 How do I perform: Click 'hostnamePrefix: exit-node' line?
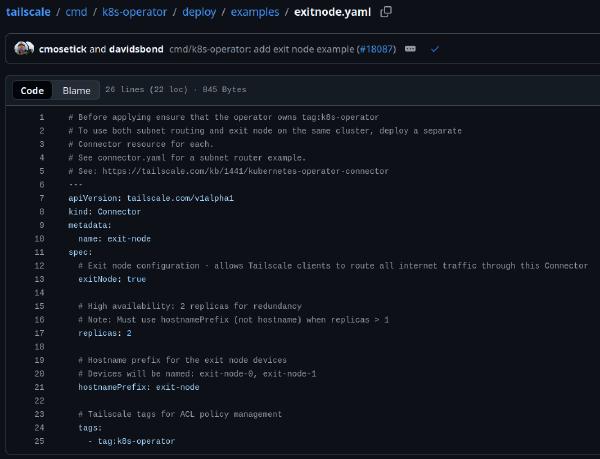(139, 387)
